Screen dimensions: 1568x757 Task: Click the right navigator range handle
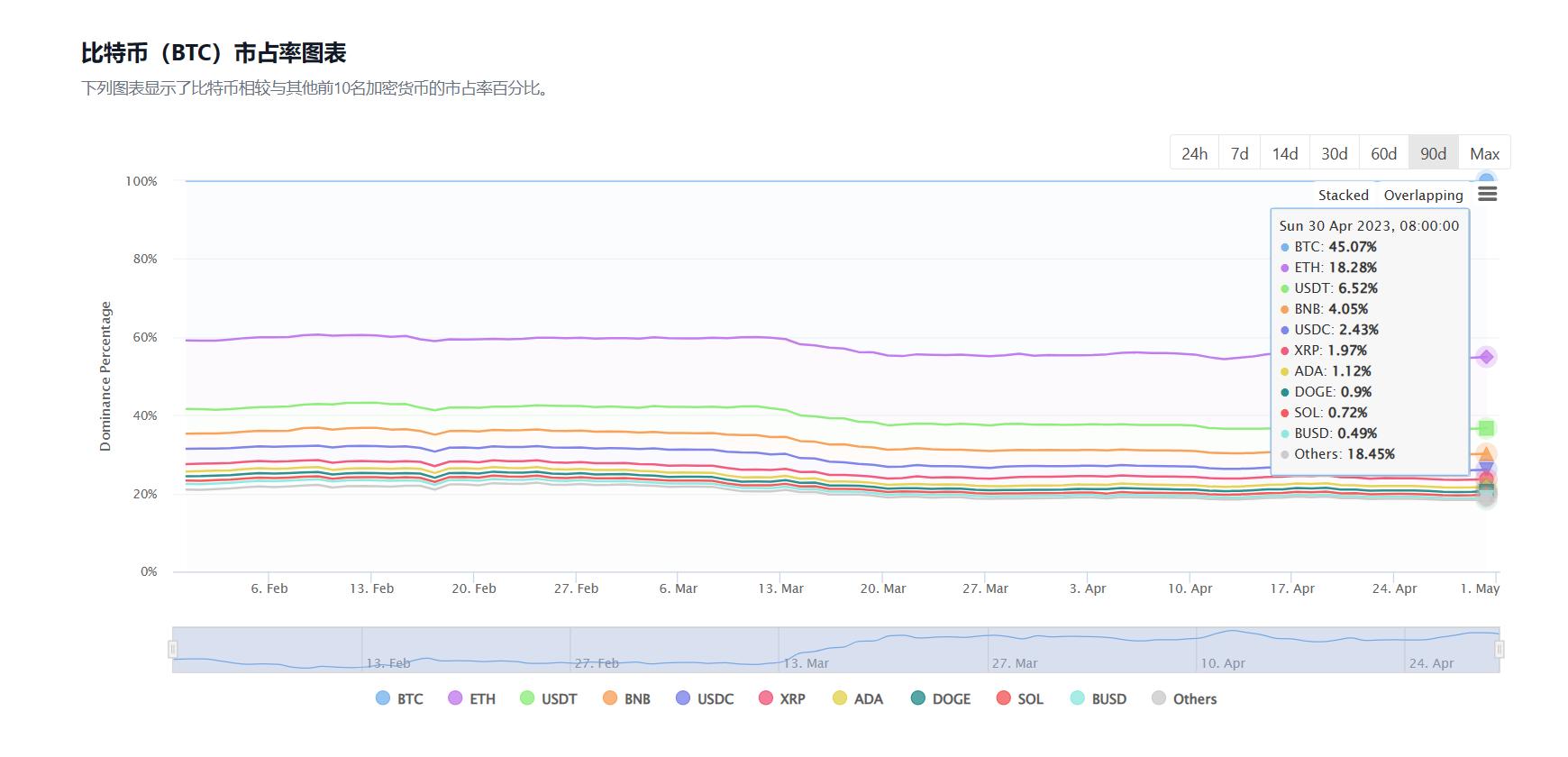(1500, 649)
